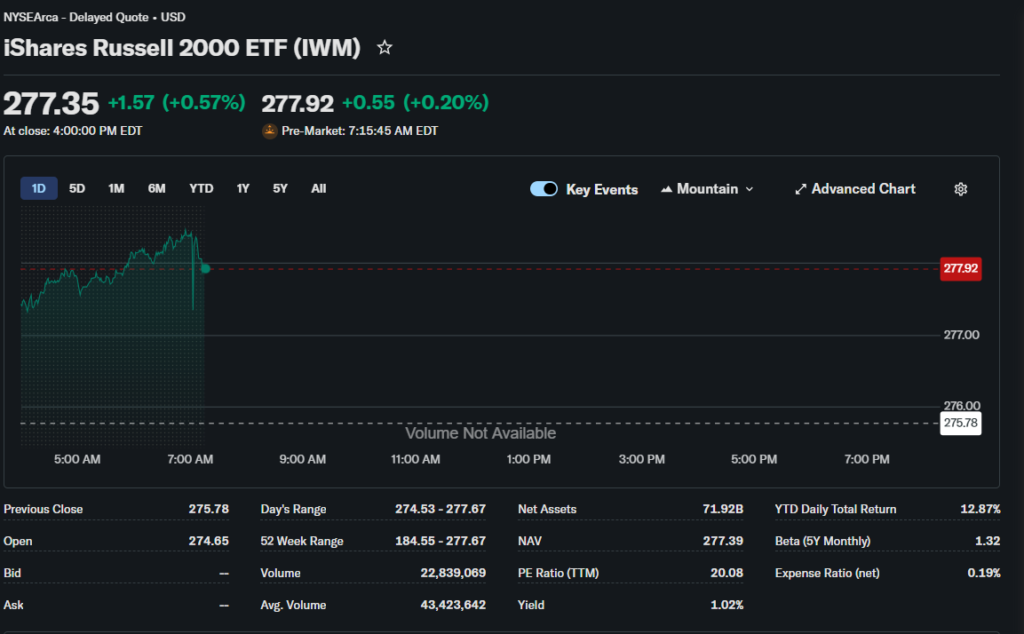Click the expand arrows icon beside Advanced Chart
The height and width of the screenshot is (634, 1024).
pyautogui.click(x=800, y=189)
